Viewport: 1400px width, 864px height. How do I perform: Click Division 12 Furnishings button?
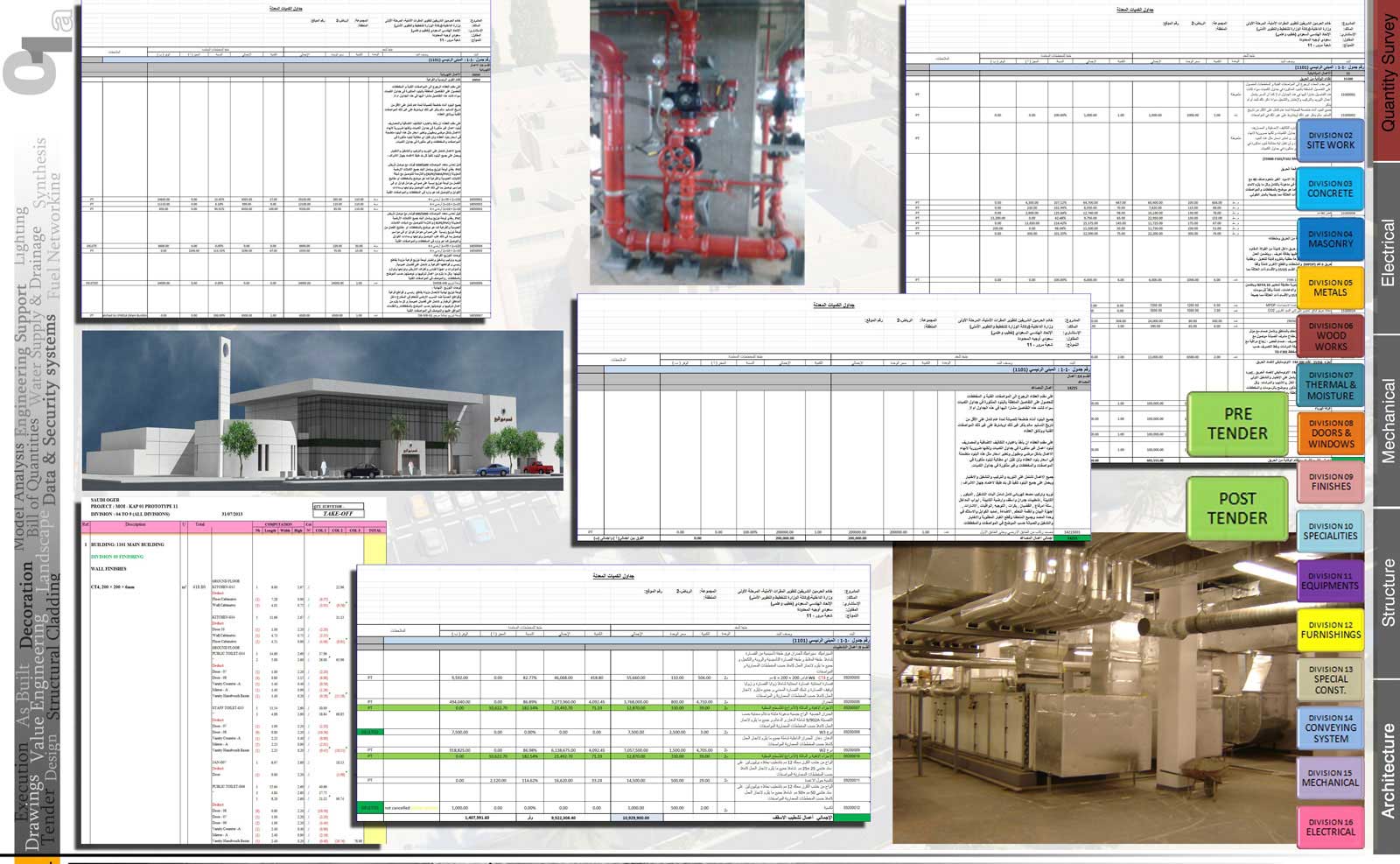1330,630
